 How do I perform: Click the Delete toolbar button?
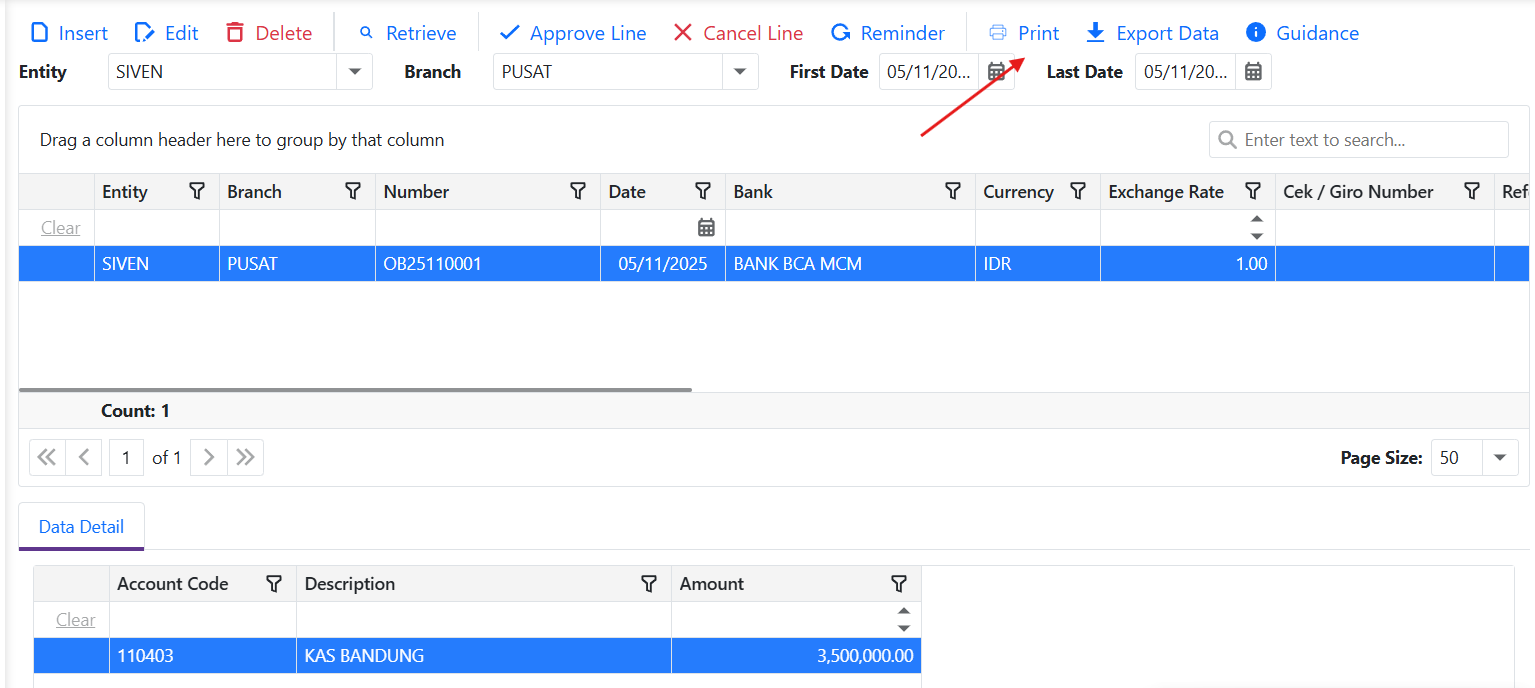click(x=269, y=33)
